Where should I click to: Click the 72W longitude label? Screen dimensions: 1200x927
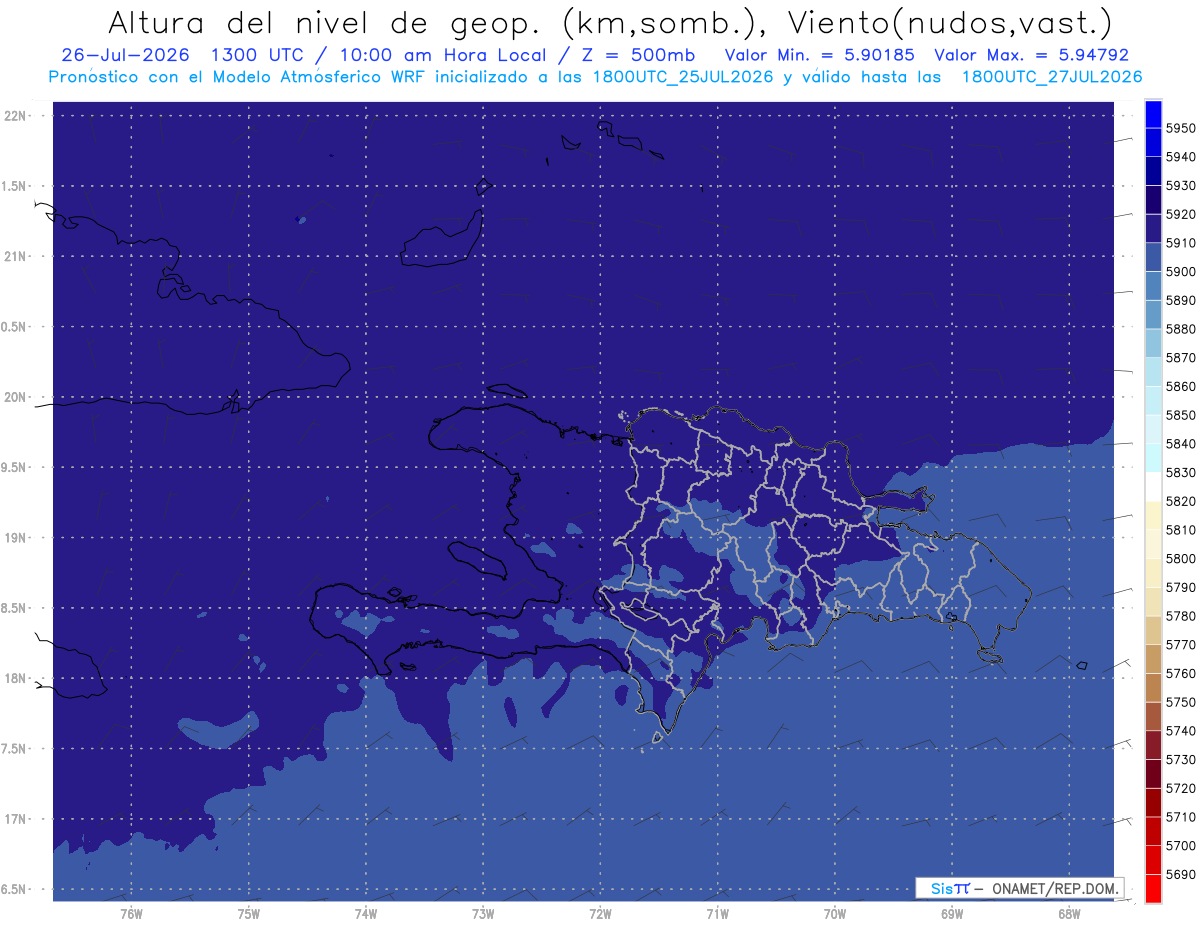(x=600, y=913)
